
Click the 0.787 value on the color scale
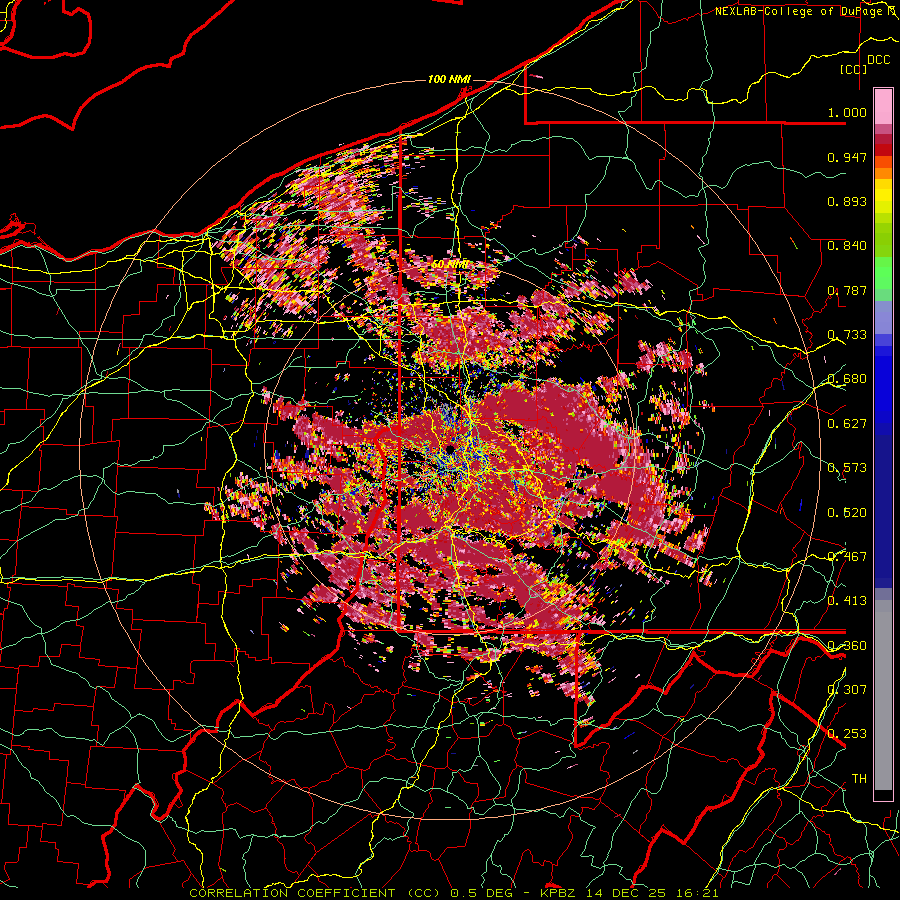(x=847, y=290)
